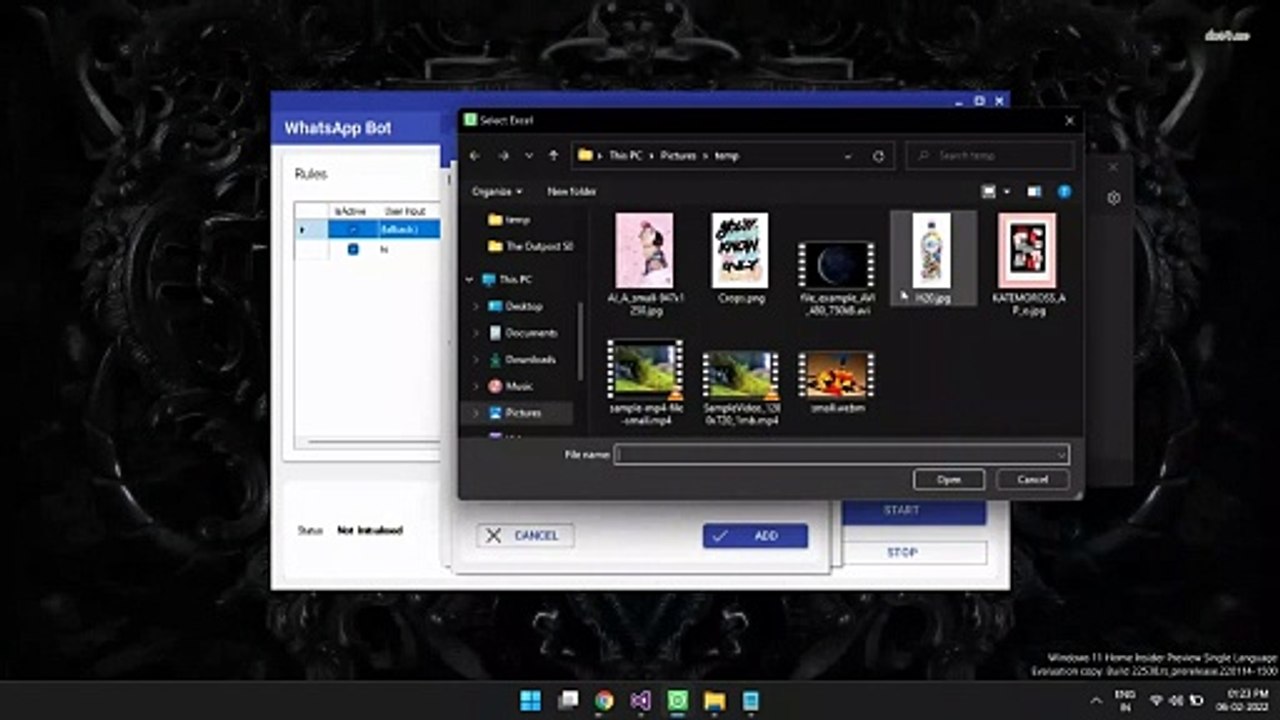Viewport: 1280px width, 720px height.
Task: Open the settings gear behind dialog
Action: 1114,198
